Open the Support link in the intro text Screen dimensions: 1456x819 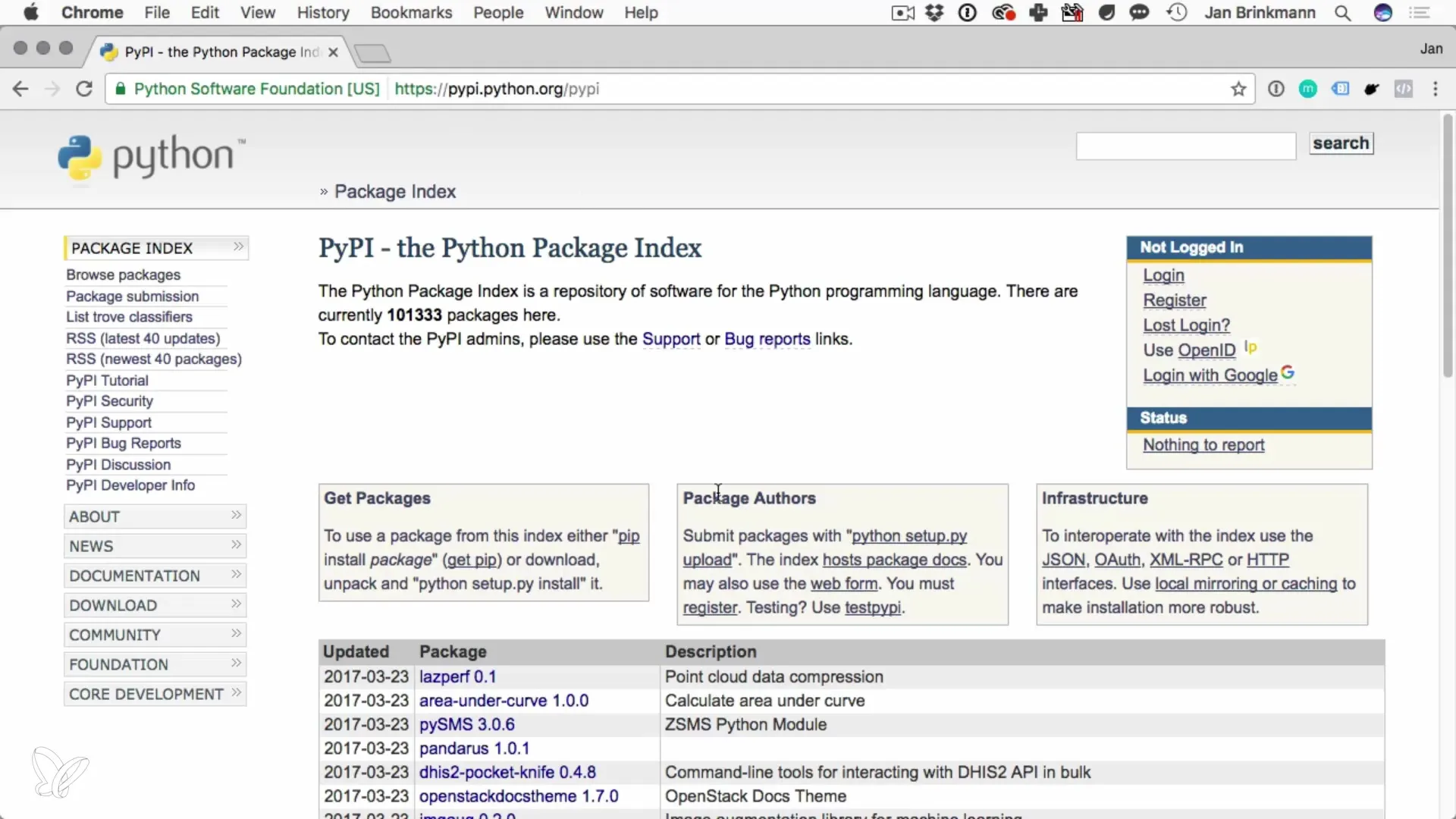coord(671,339)
